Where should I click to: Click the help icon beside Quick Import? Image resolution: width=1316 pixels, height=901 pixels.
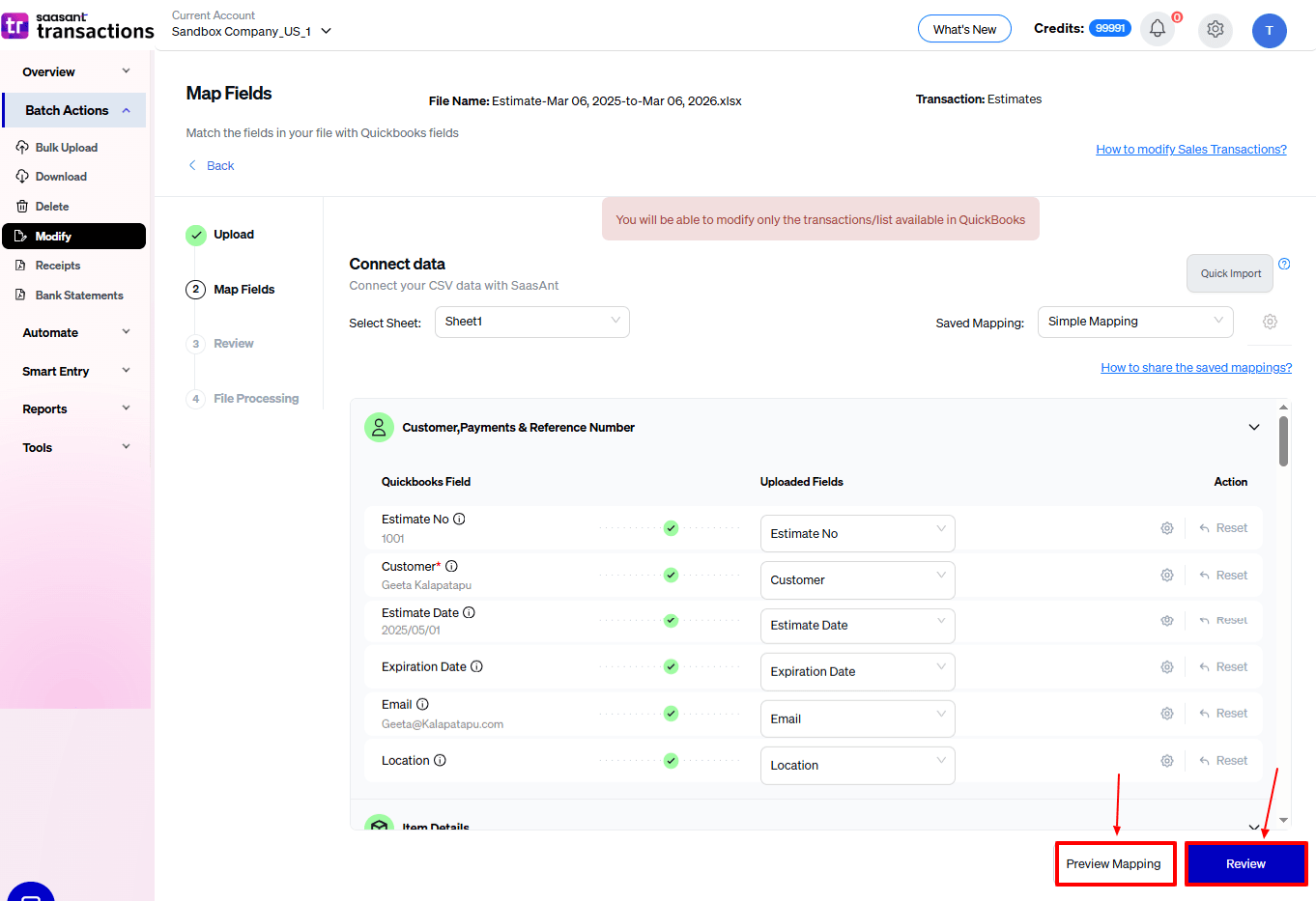coord(1284,264)
